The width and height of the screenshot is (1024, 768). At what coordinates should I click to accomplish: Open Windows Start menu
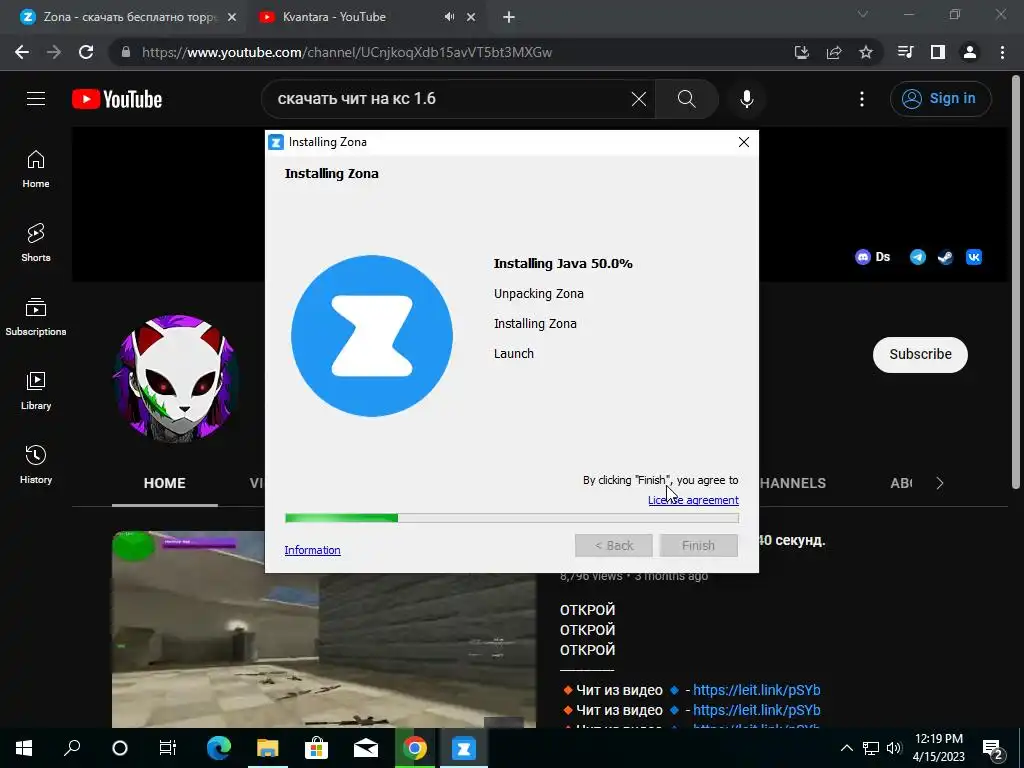(x=24, y=748)
